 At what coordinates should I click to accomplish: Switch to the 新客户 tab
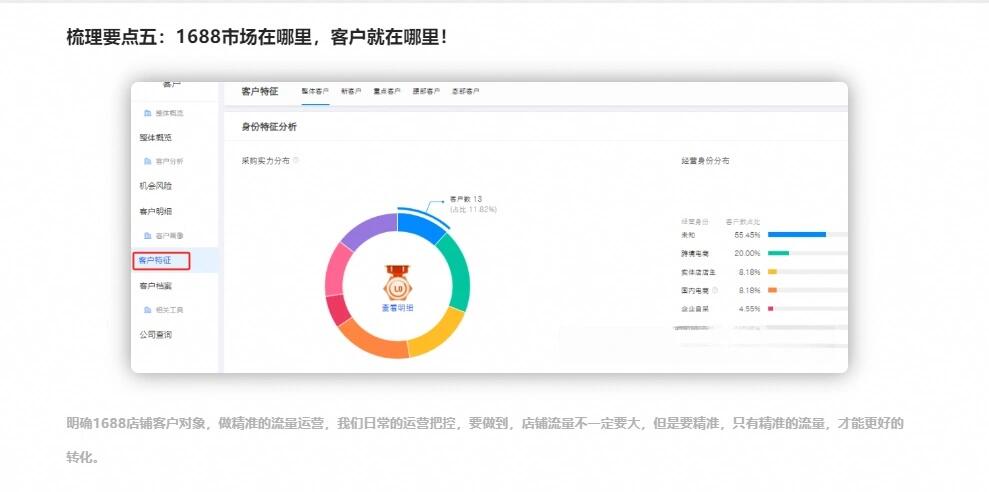click(x=351, y=91)
